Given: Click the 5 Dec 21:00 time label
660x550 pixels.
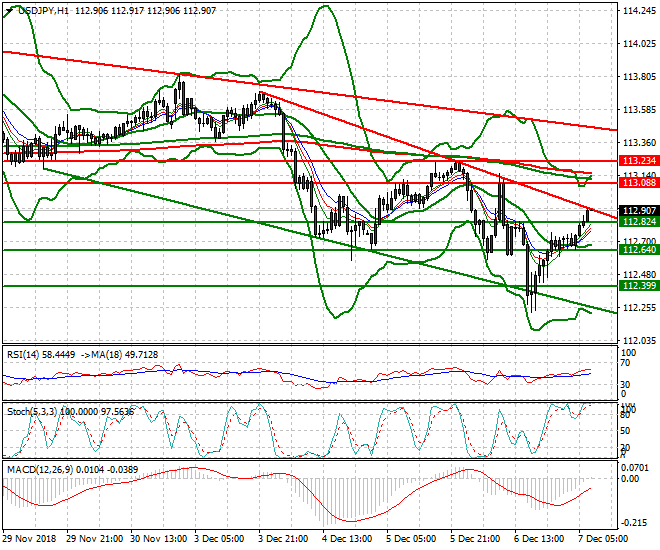Looking at the screenshot, I should click(475, 539).
